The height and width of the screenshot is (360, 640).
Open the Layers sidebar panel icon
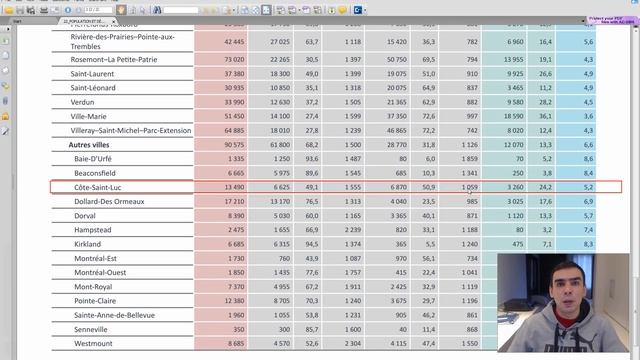5,70
